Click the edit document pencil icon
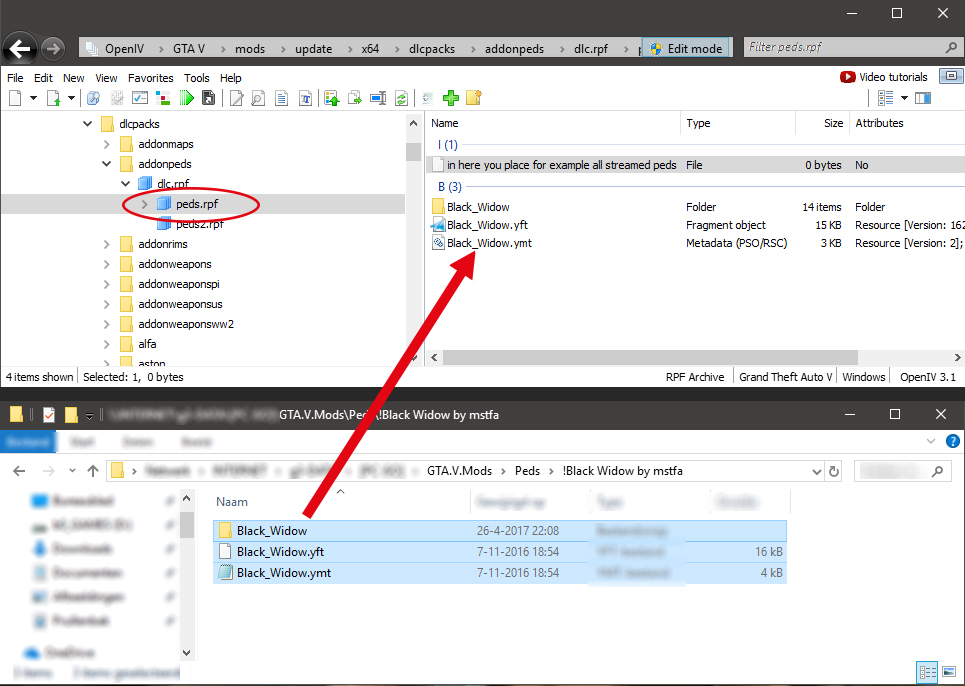 (x=236, y=98)
